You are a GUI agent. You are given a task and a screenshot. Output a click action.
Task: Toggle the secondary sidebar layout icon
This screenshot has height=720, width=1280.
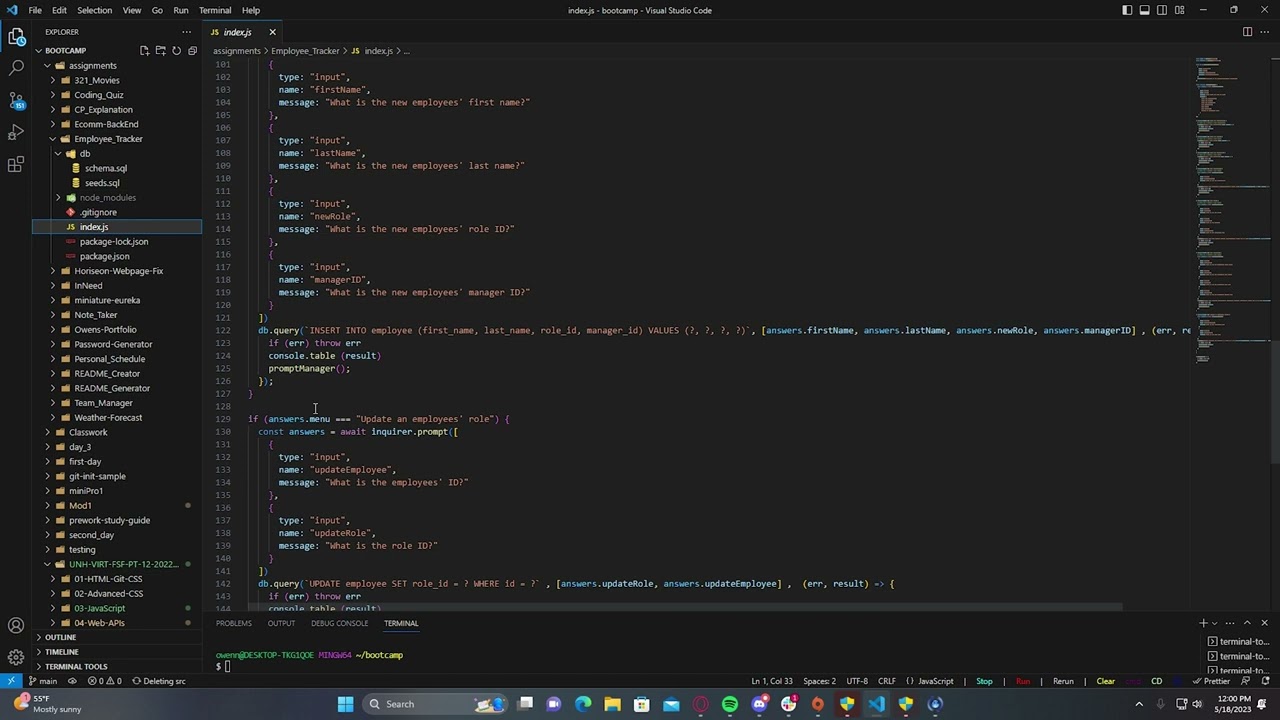[x=1162, y=10]
